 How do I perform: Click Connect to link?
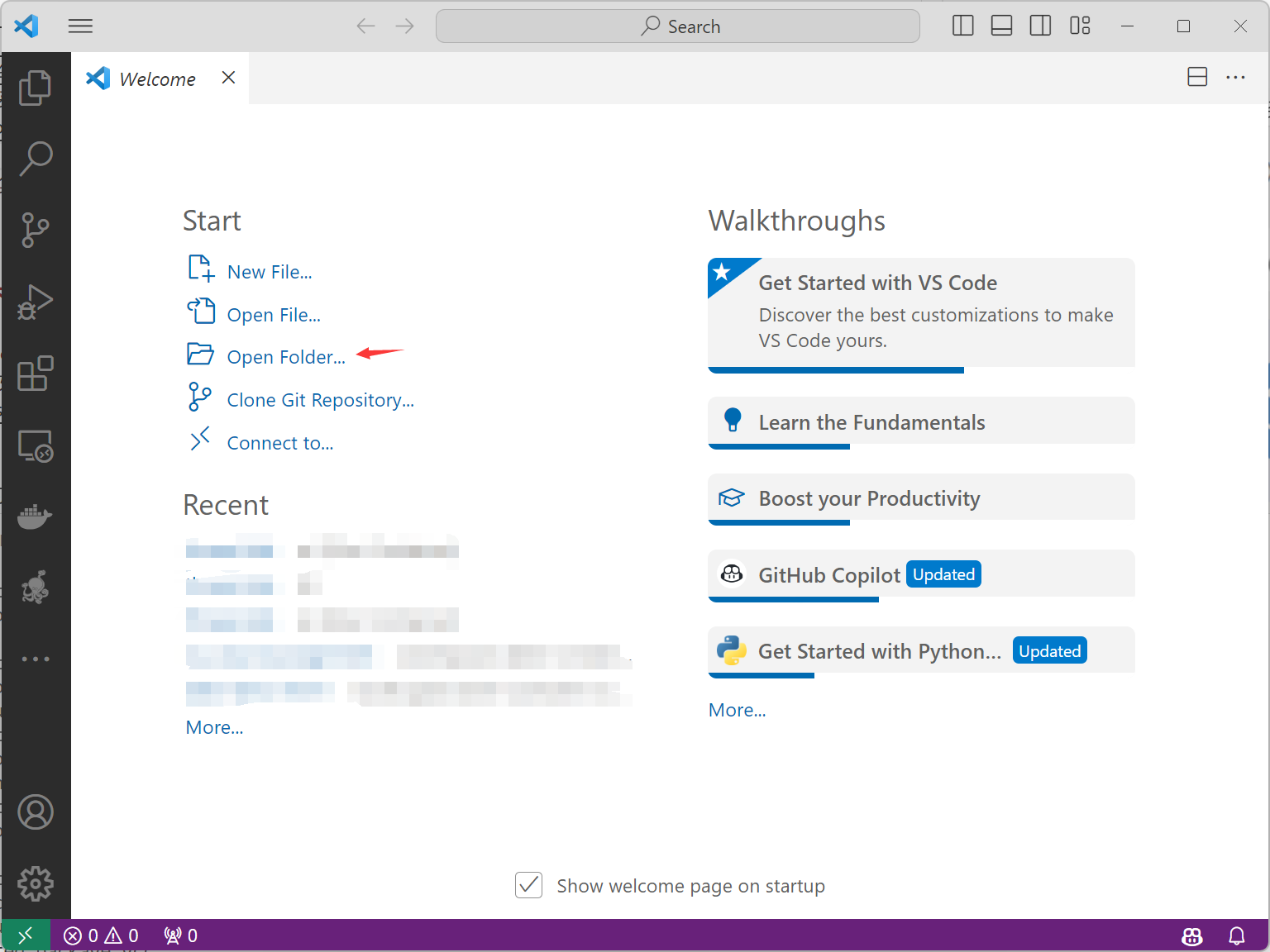click(x=280, y=443)
